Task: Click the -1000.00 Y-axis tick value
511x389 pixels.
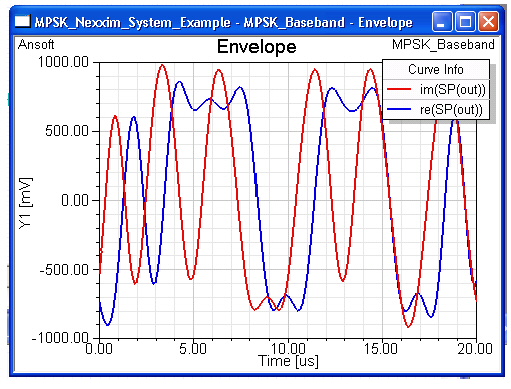Action: pyautogui.click(x=60, y=338)
